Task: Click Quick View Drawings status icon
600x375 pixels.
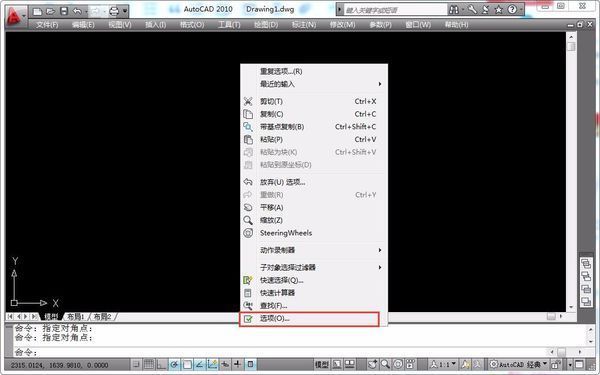Action: pyautogui.click(x=349, y=365)
